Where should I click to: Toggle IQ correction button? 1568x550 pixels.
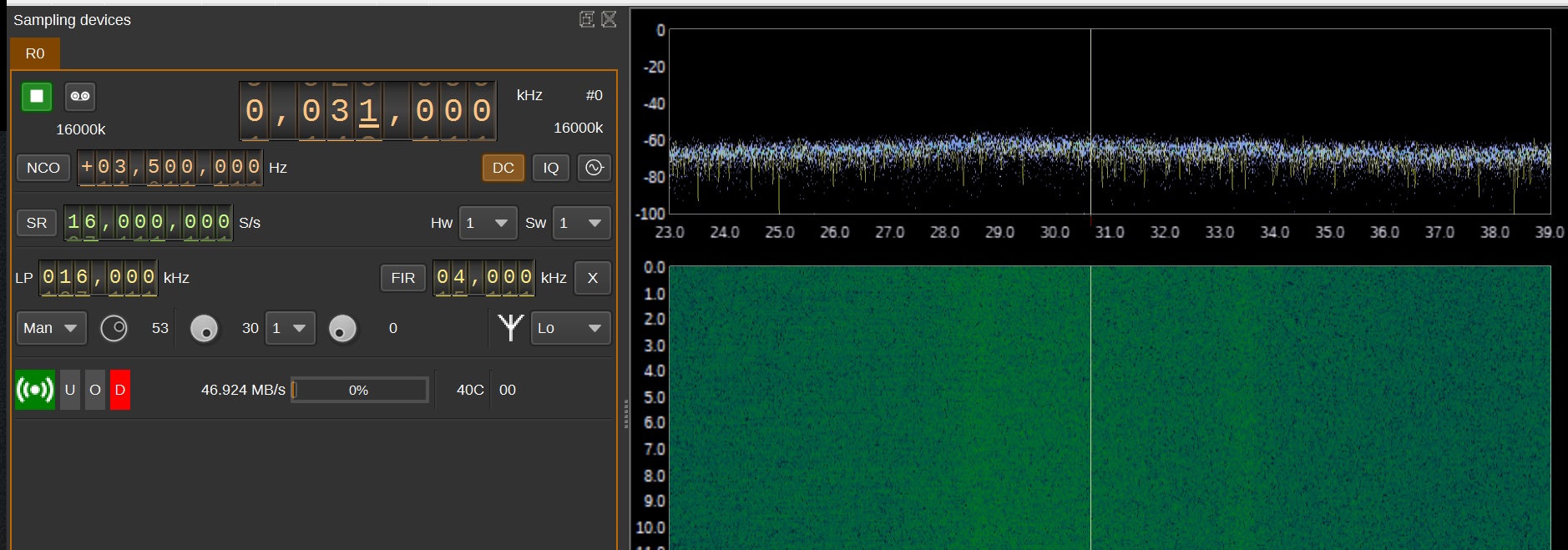pos(551,168)
